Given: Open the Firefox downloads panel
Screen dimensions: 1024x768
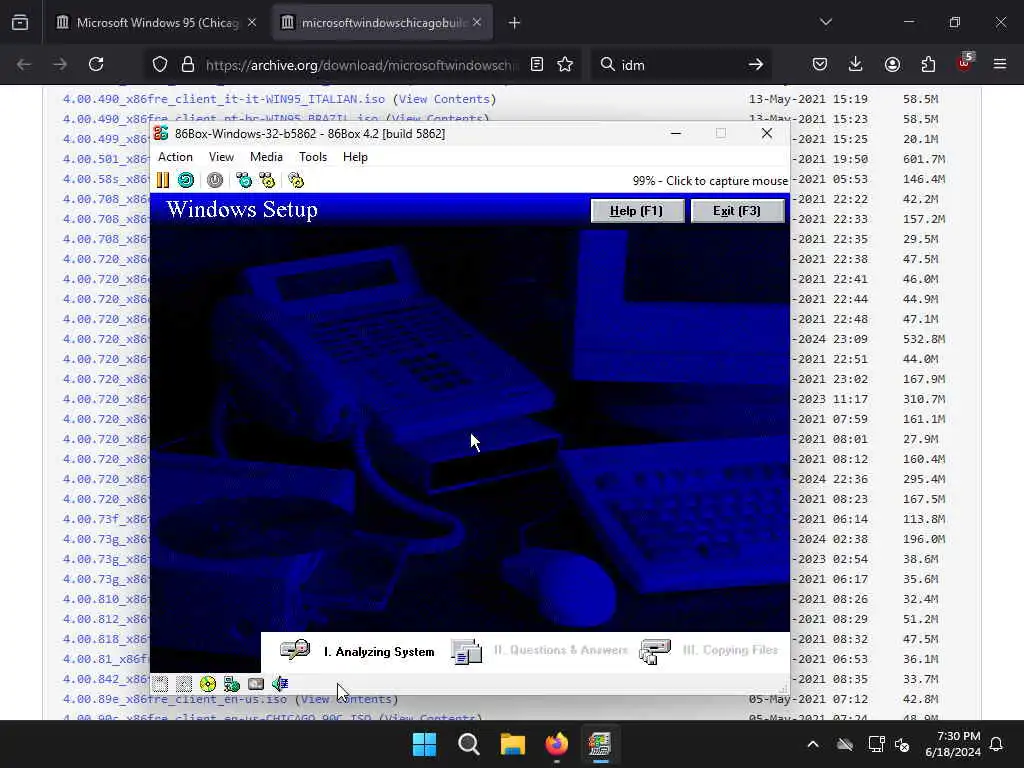Looking at the screenshot, I should pos(856,64).
